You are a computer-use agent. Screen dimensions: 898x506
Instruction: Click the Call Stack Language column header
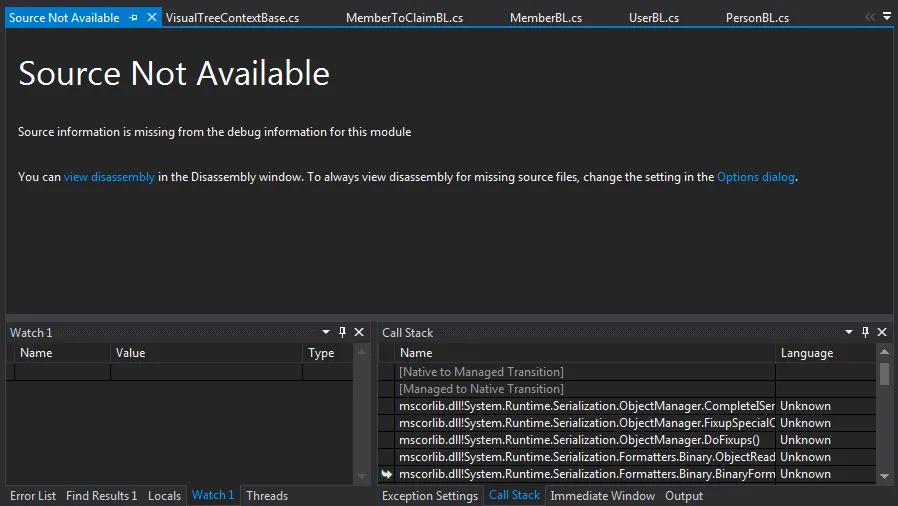coord(825,353)
